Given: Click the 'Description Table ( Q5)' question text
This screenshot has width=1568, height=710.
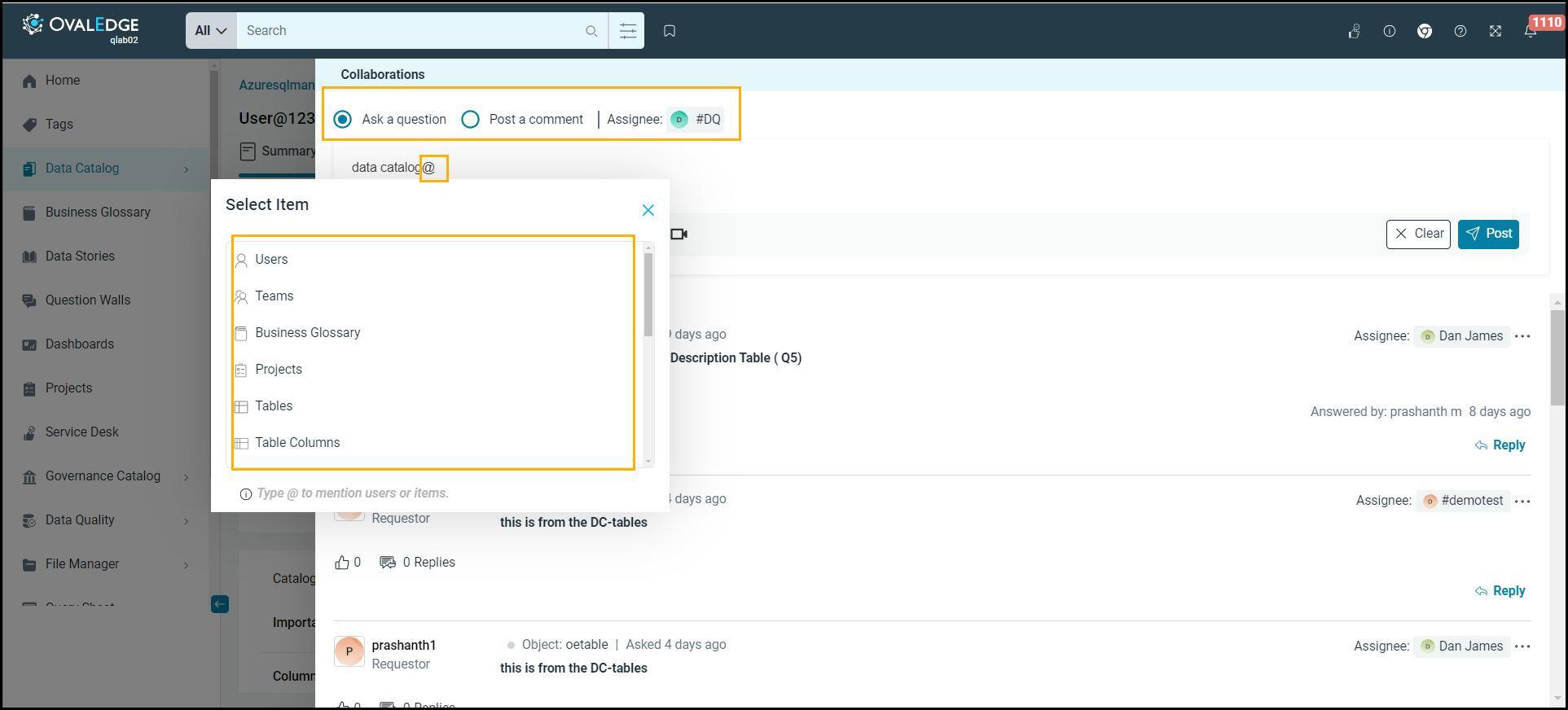Looking at the screenshot, I should [736, 358].
